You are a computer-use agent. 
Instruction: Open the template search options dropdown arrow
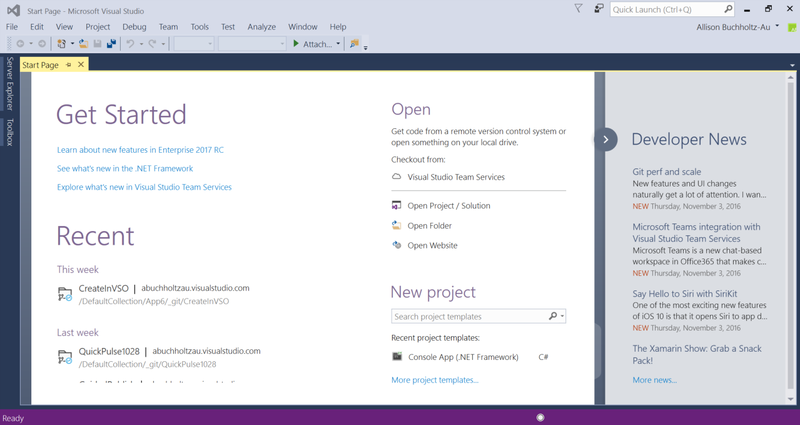[x=562, y=316]
